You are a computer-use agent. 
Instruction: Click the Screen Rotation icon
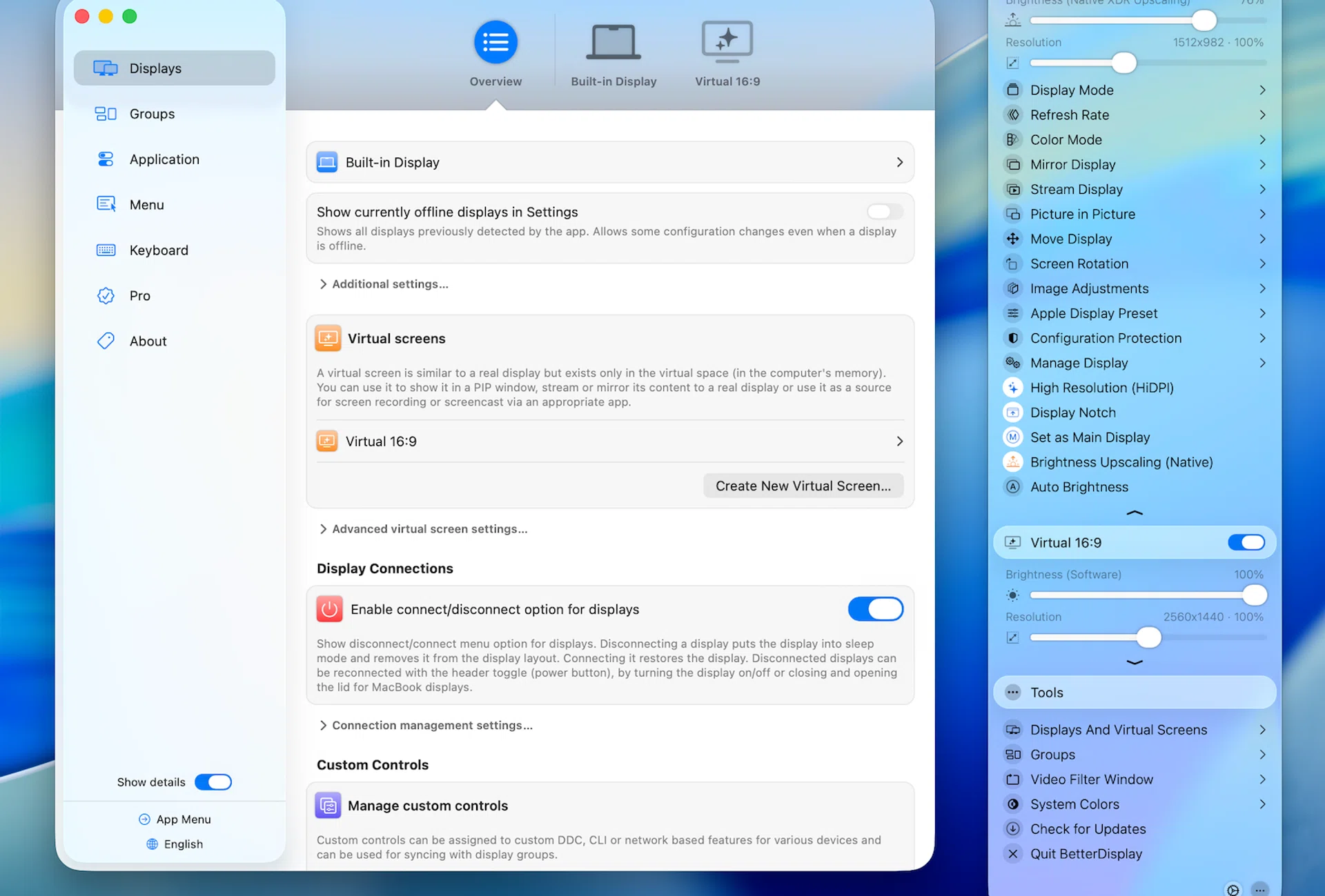(1012, 263)
